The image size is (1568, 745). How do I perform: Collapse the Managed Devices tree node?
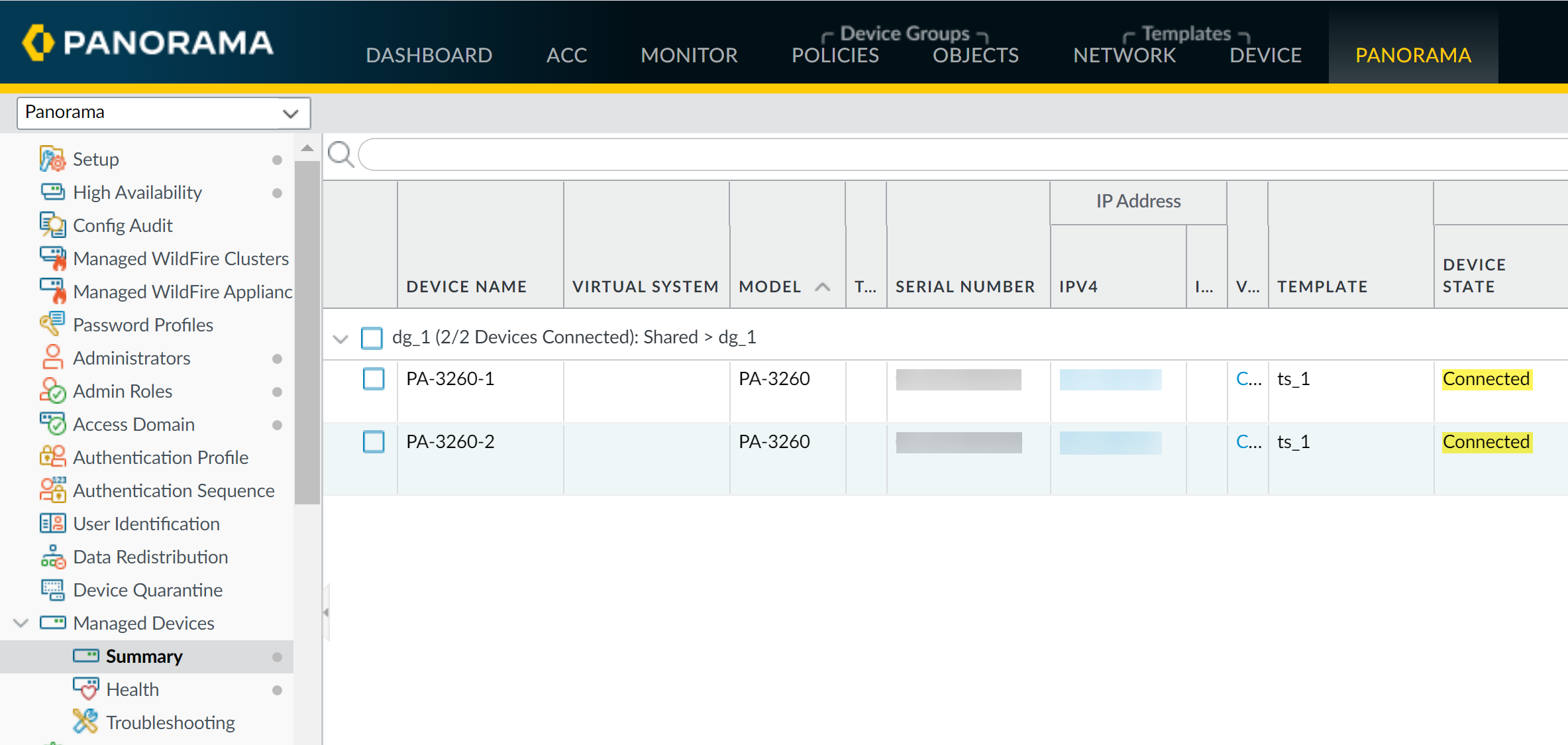tap(21, 623)
